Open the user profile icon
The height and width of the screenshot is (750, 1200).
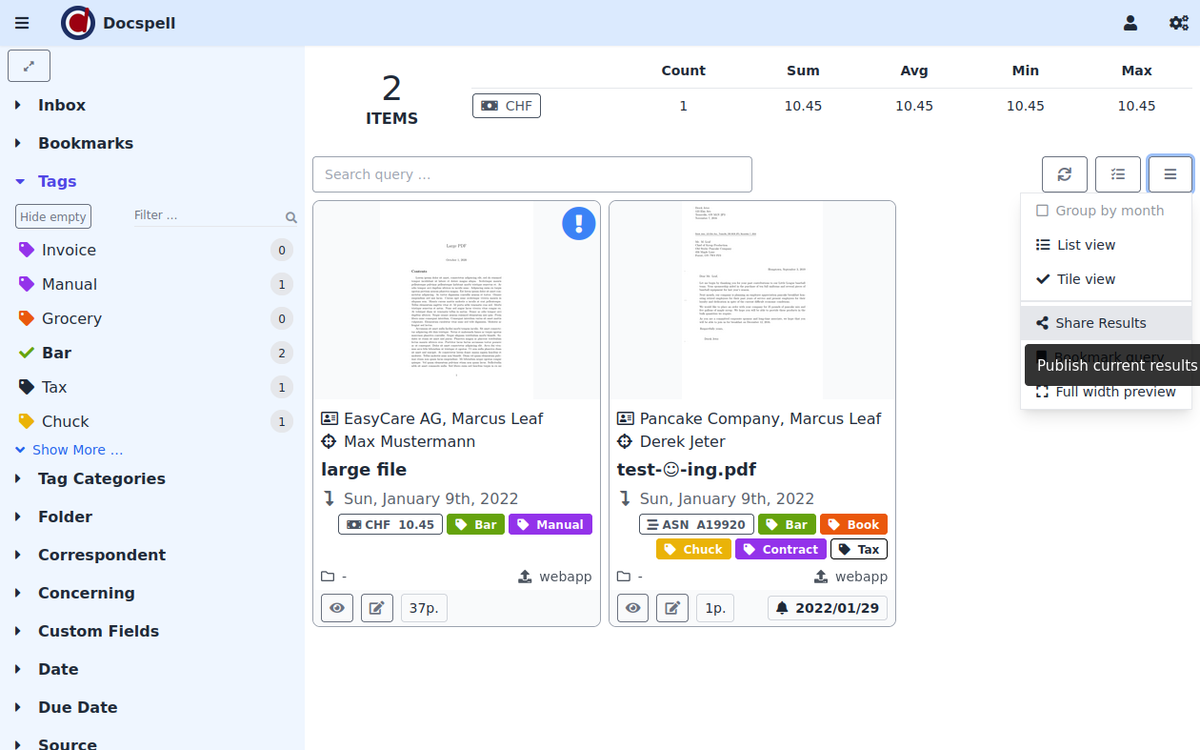tap(1130, 23)
